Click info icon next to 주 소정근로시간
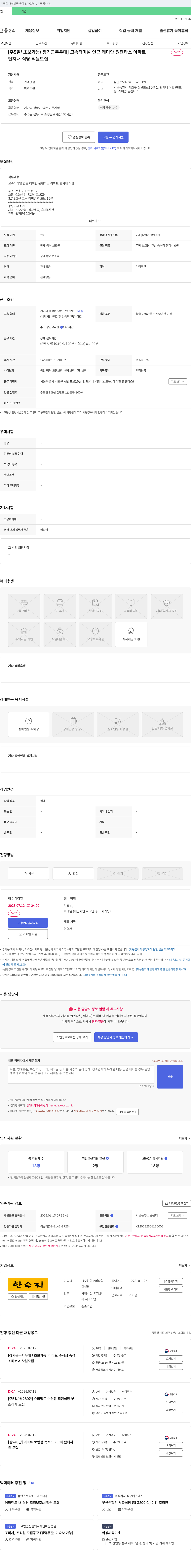This screenshot has height=1568, width=191. coord(61,327)
